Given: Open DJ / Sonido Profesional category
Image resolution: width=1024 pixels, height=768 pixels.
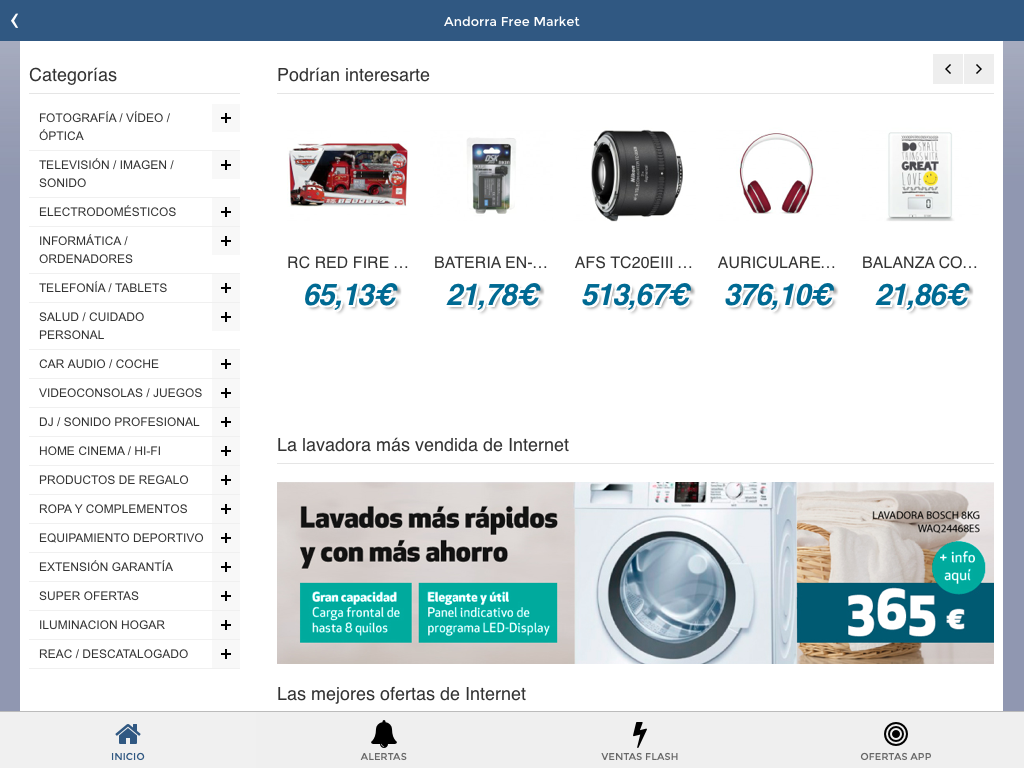Looking at the screenshot, I should 119,422.
